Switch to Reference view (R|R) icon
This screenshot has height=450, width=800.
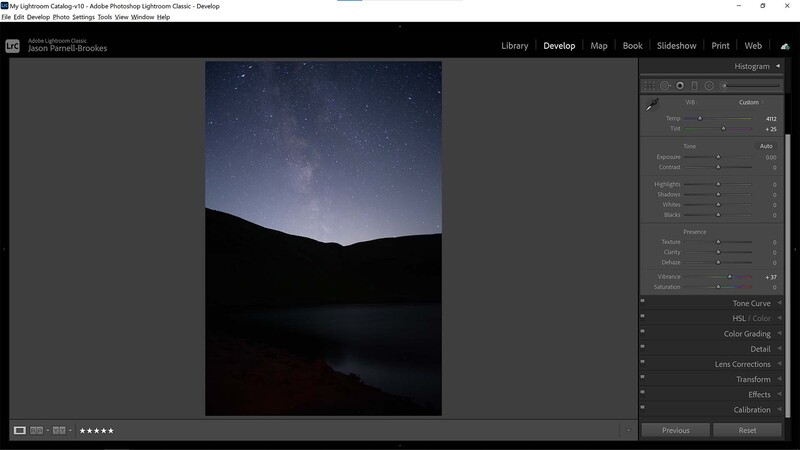(36, 431)
